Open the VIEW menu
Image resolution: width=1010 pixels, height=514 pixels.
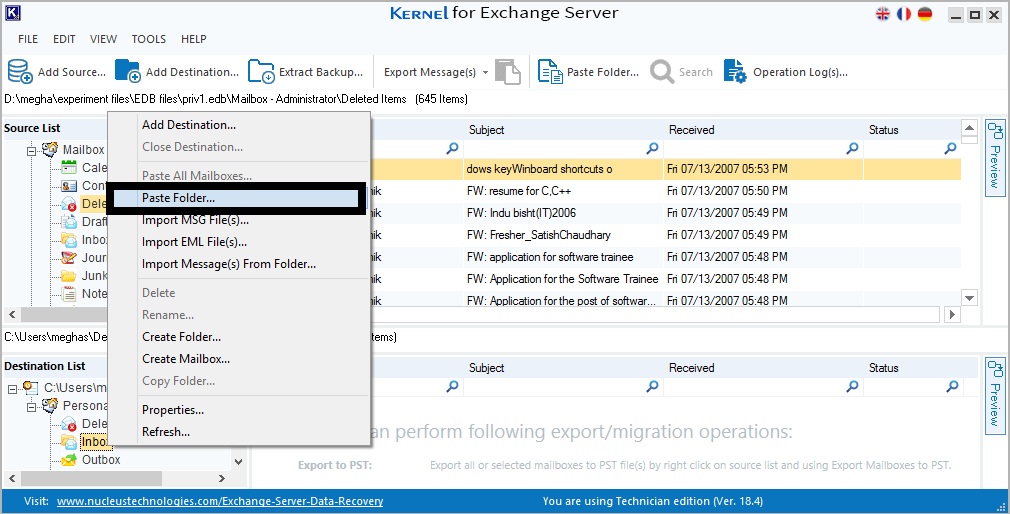[x=103, y=39]
